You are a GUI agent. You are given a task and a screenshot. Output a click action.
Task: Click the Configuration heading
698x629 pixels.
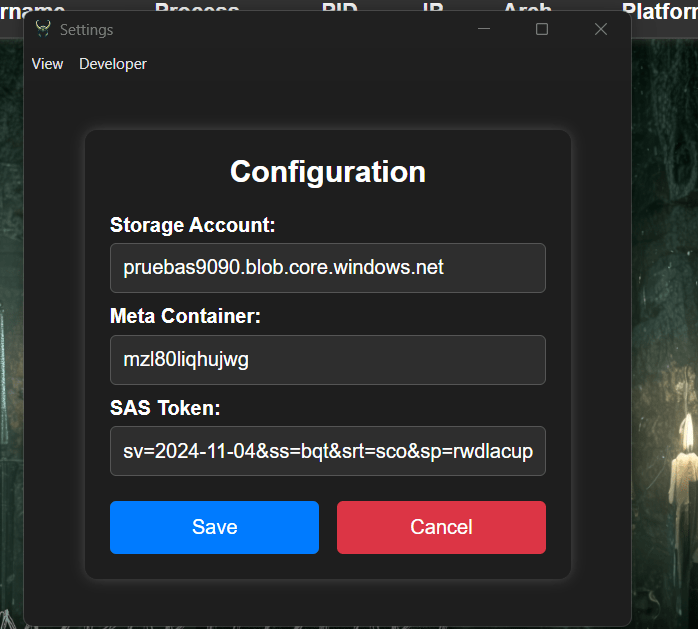coord(328,172)
